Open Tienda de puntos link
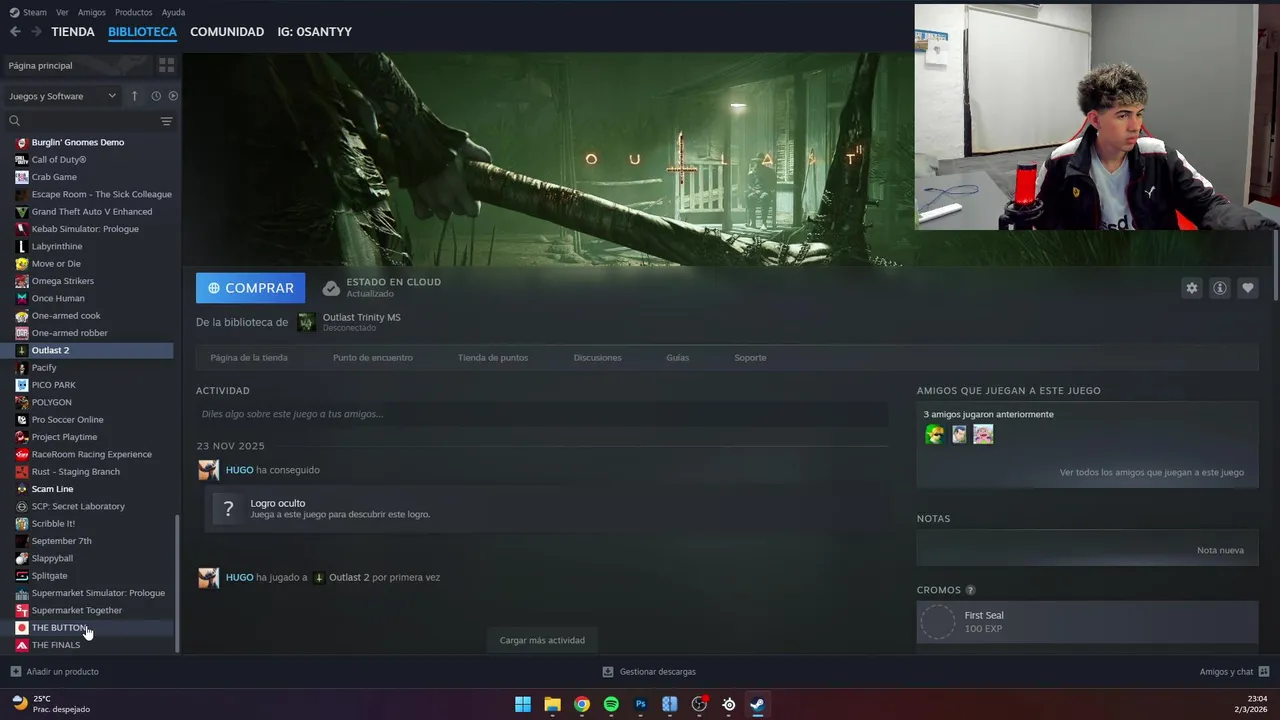 (493, 358)
